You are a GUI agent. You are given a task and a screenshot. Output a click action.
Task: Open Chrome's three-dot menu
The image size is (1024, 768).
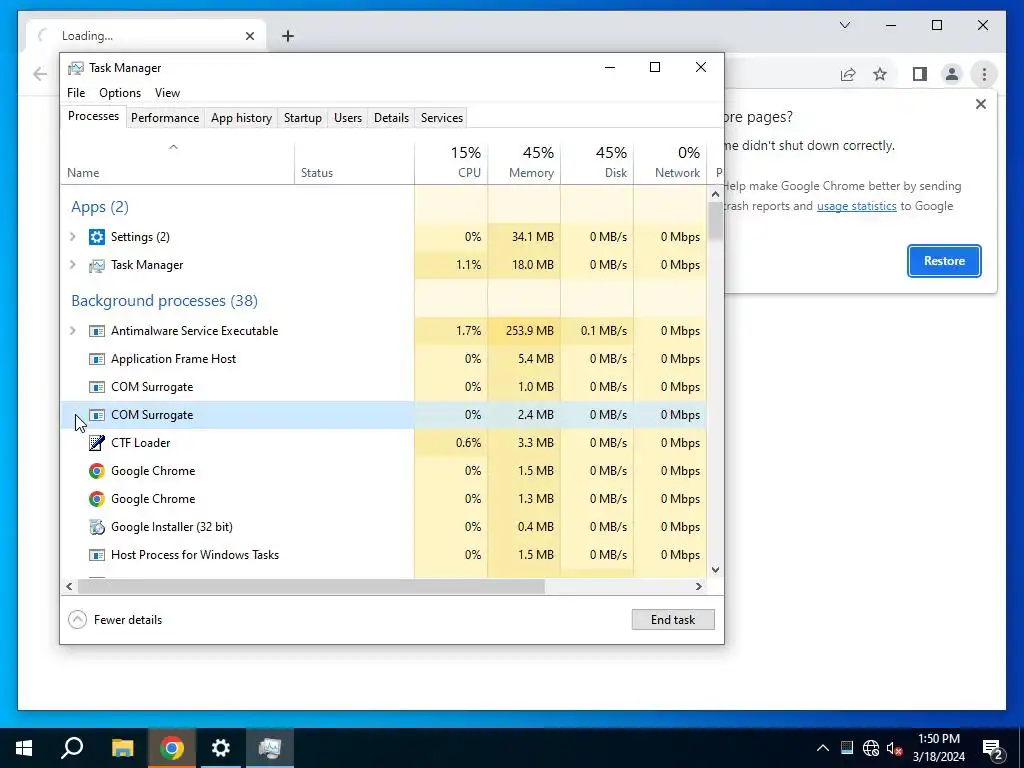coord(984,74)
